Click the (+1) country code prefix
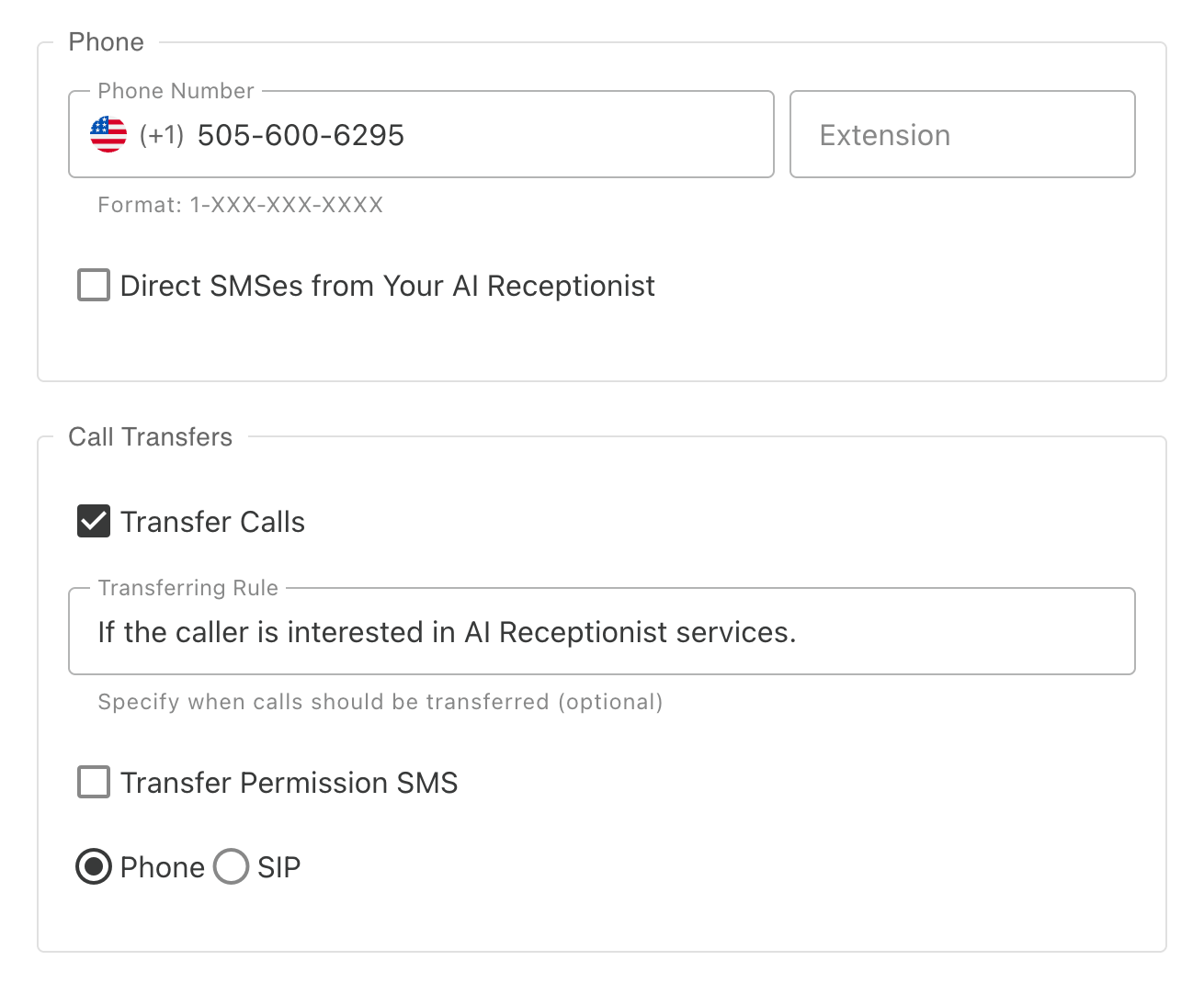Screen dimensions: 1204x983 pos(162,134)
